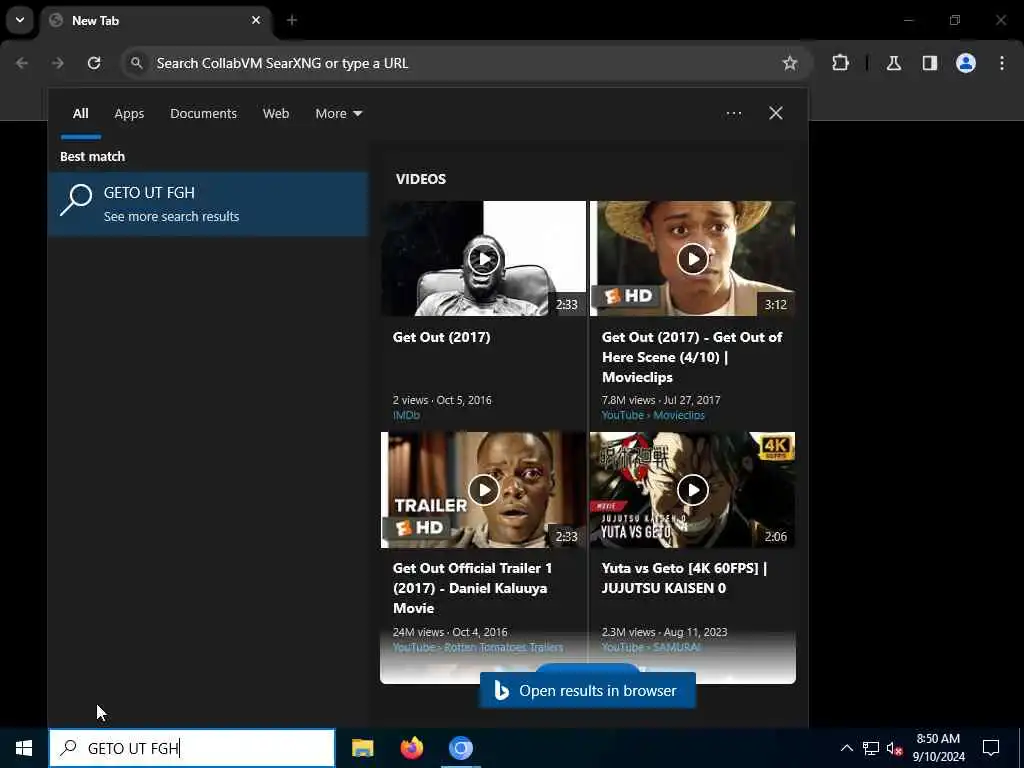
Task: Click 7.8M views · Jul 27, 2017 text
Action: point(661,400)
